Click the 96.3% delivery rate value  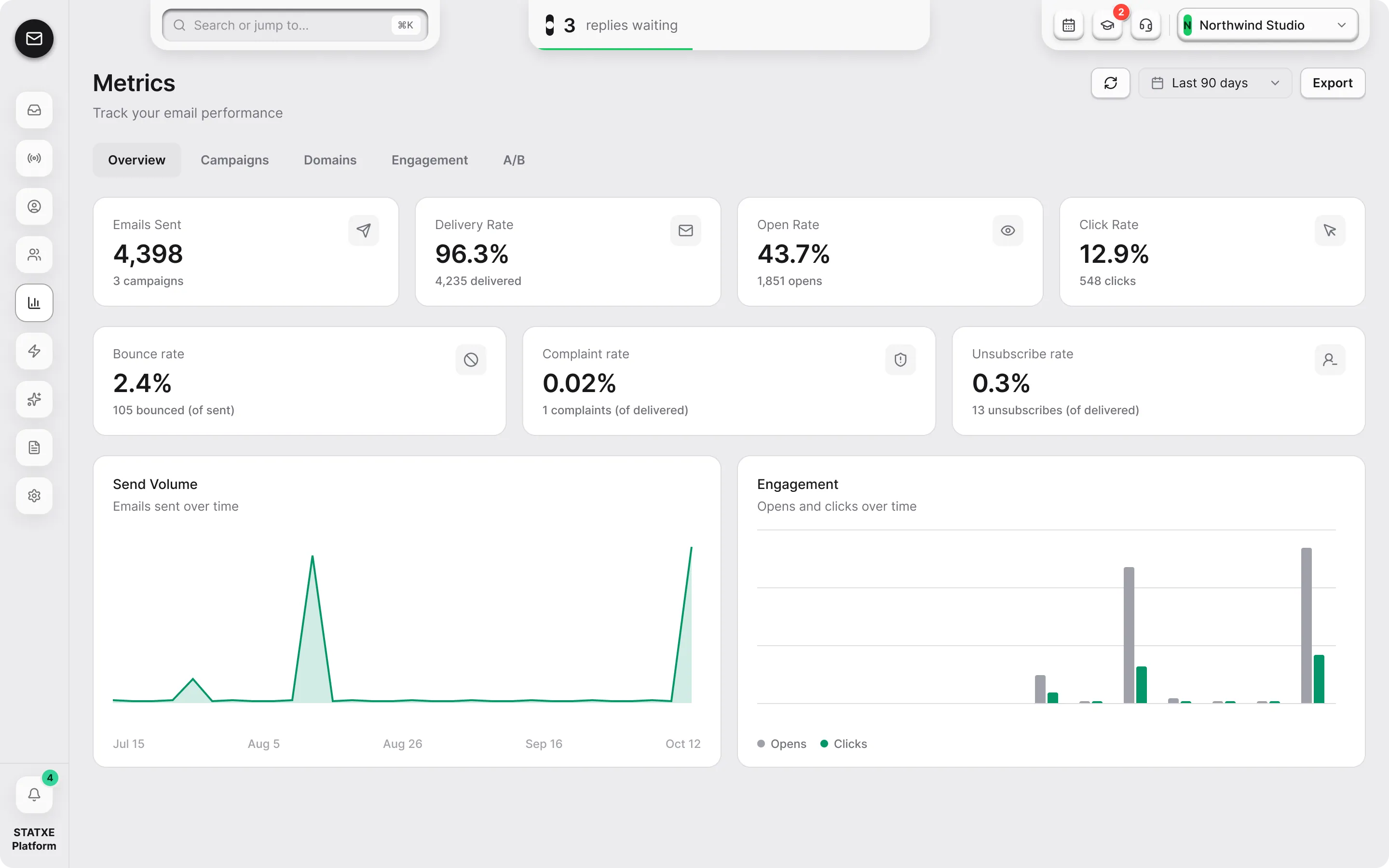pyautogui.click(x=472, y=254)
